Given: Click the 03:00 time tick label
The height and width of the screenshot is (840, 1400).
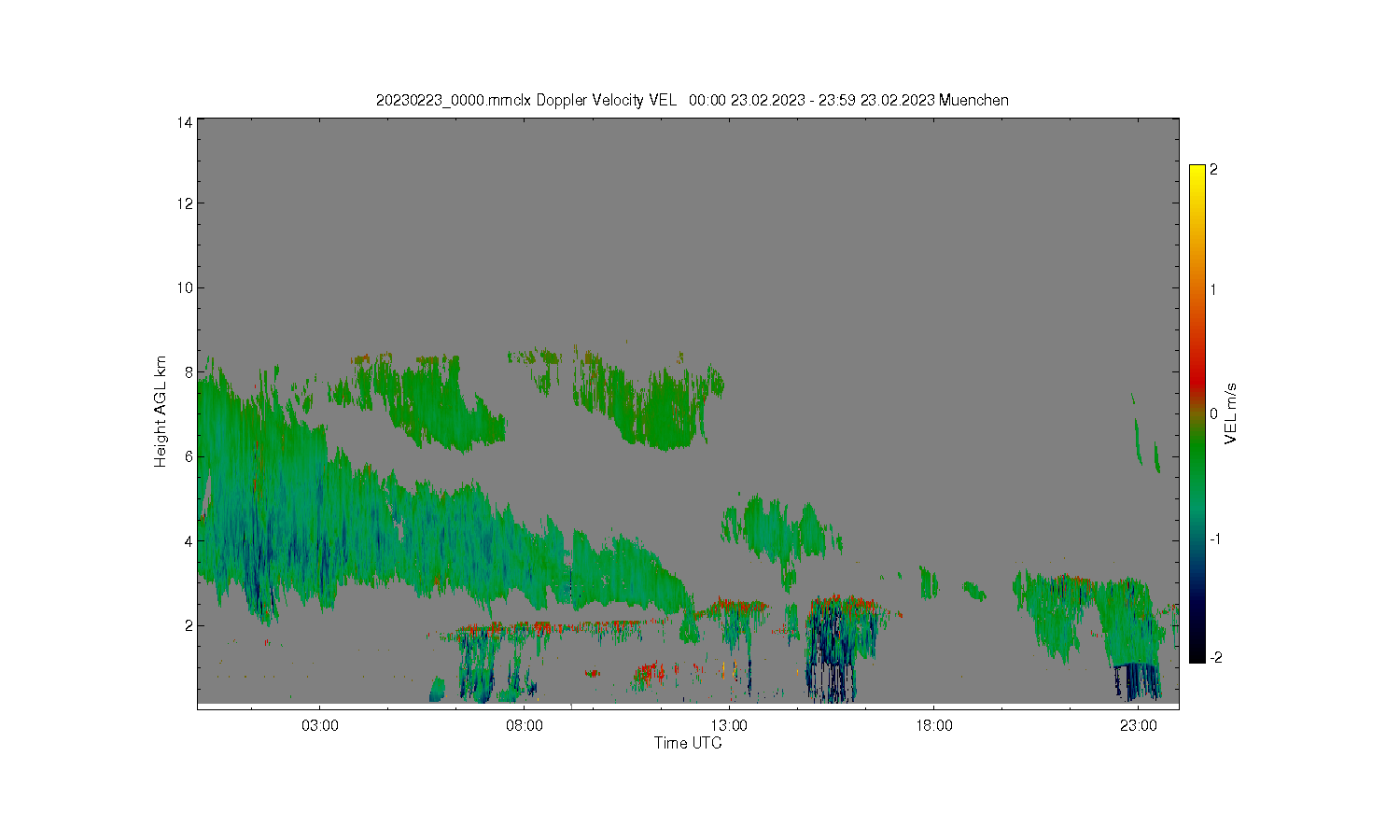Looking at the screenshot, I should coord(320,725).
